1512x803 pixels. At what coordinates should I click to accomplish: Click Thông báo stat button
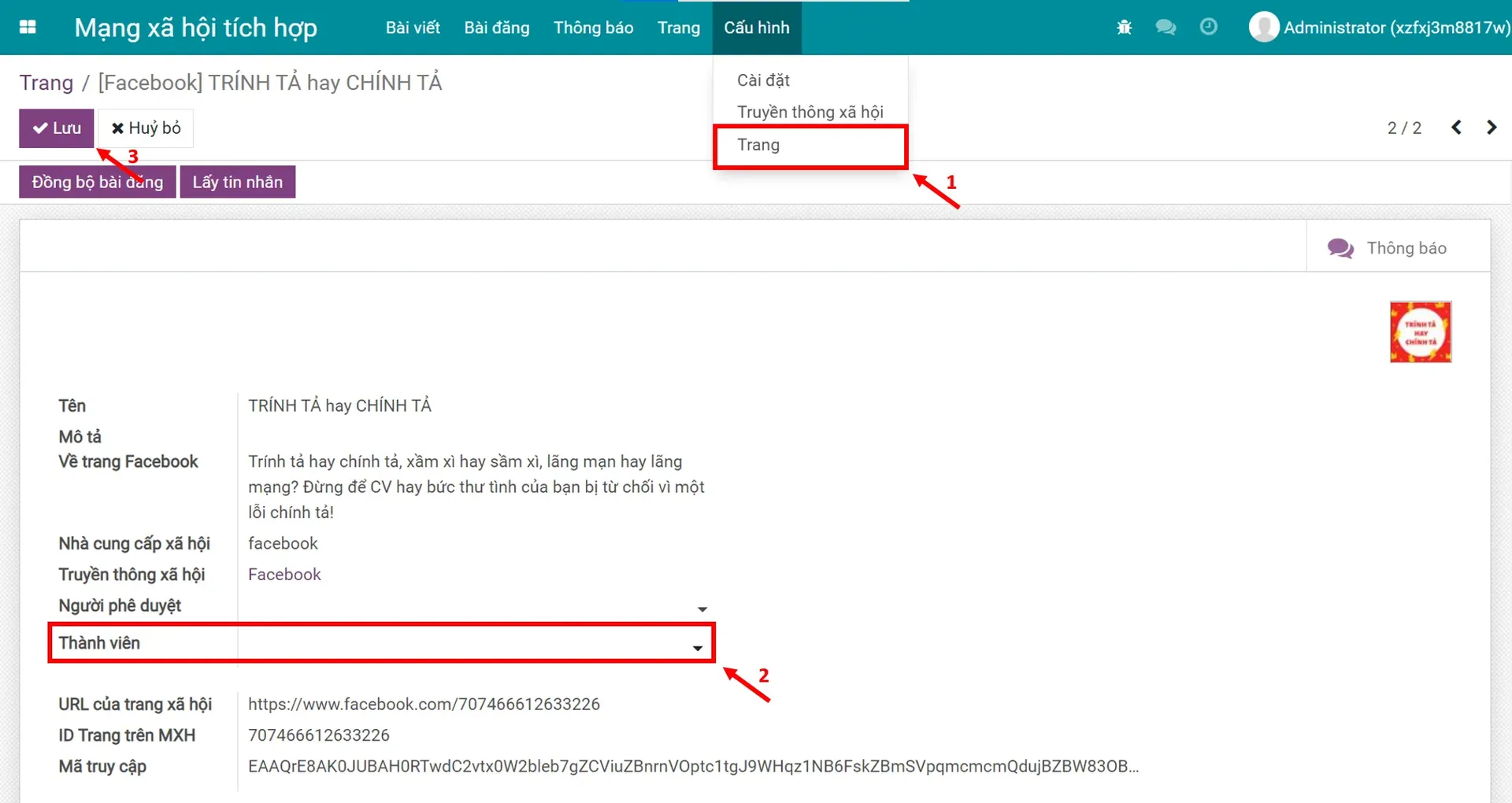[1399, 248]
